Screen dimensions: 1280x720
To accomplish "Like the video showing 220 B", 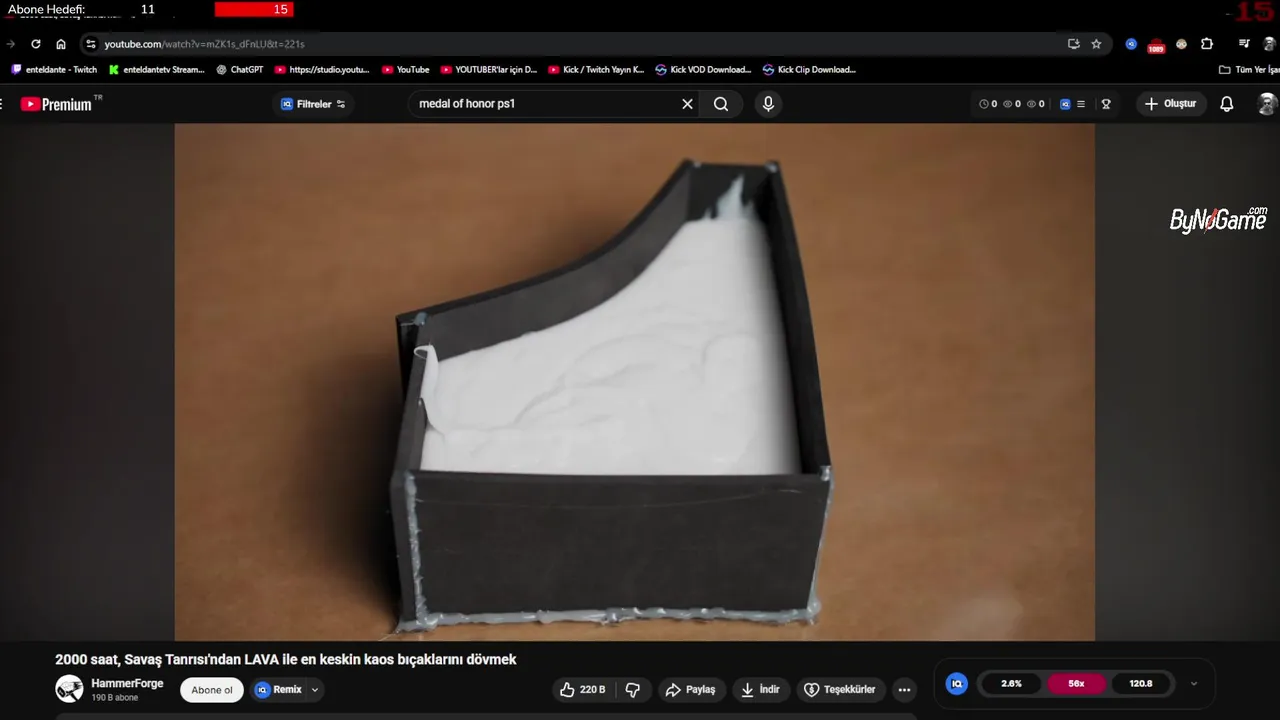I will 583,690.
